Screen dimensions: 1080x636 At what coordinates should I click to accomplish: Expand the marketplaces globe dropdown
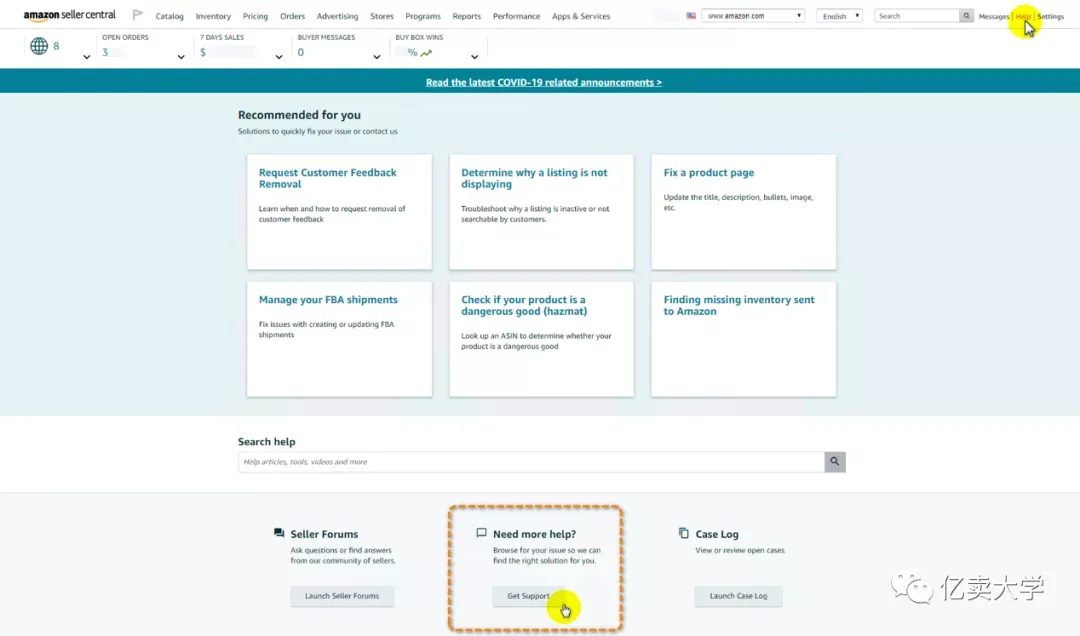pos(87,57)
